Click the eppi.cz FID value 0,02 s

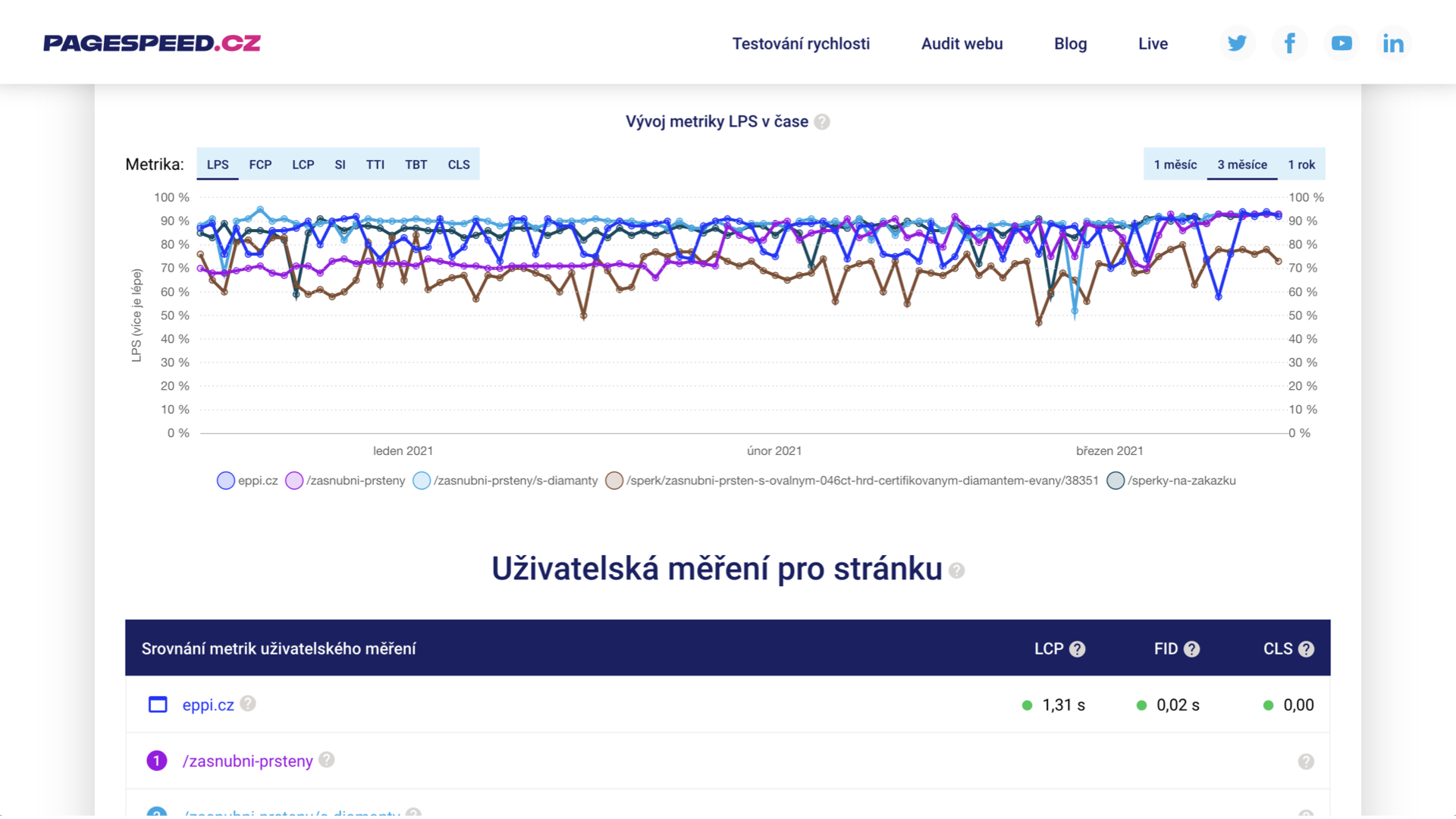point(1178,705)
